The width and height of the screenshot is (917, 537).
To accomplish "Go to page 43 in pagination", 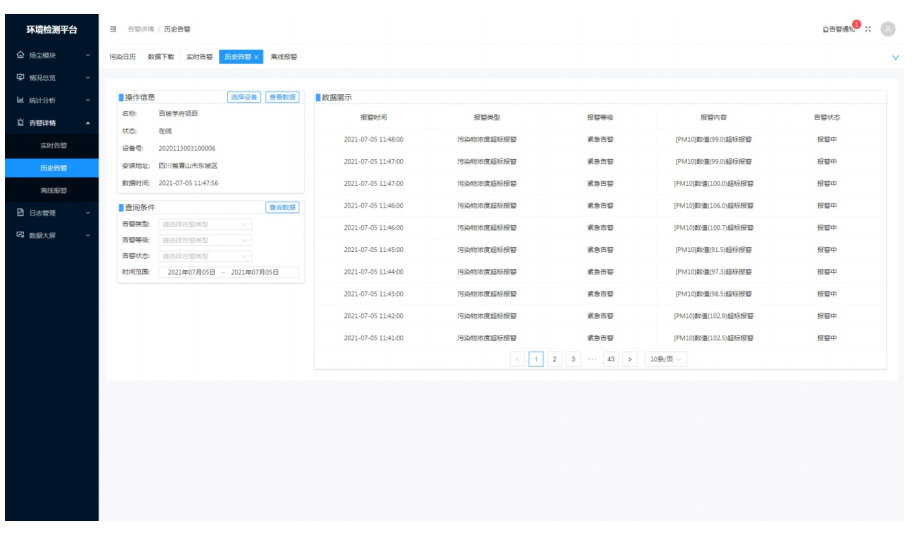I will point(610,359).
